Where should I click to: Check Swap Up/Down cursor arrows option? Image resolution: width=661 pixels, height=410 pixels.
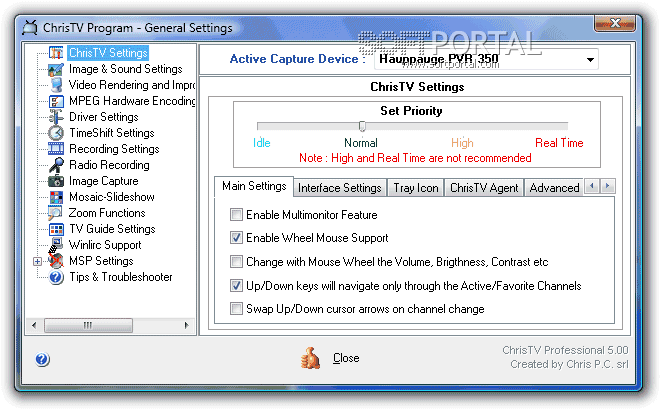coord(236,309)
